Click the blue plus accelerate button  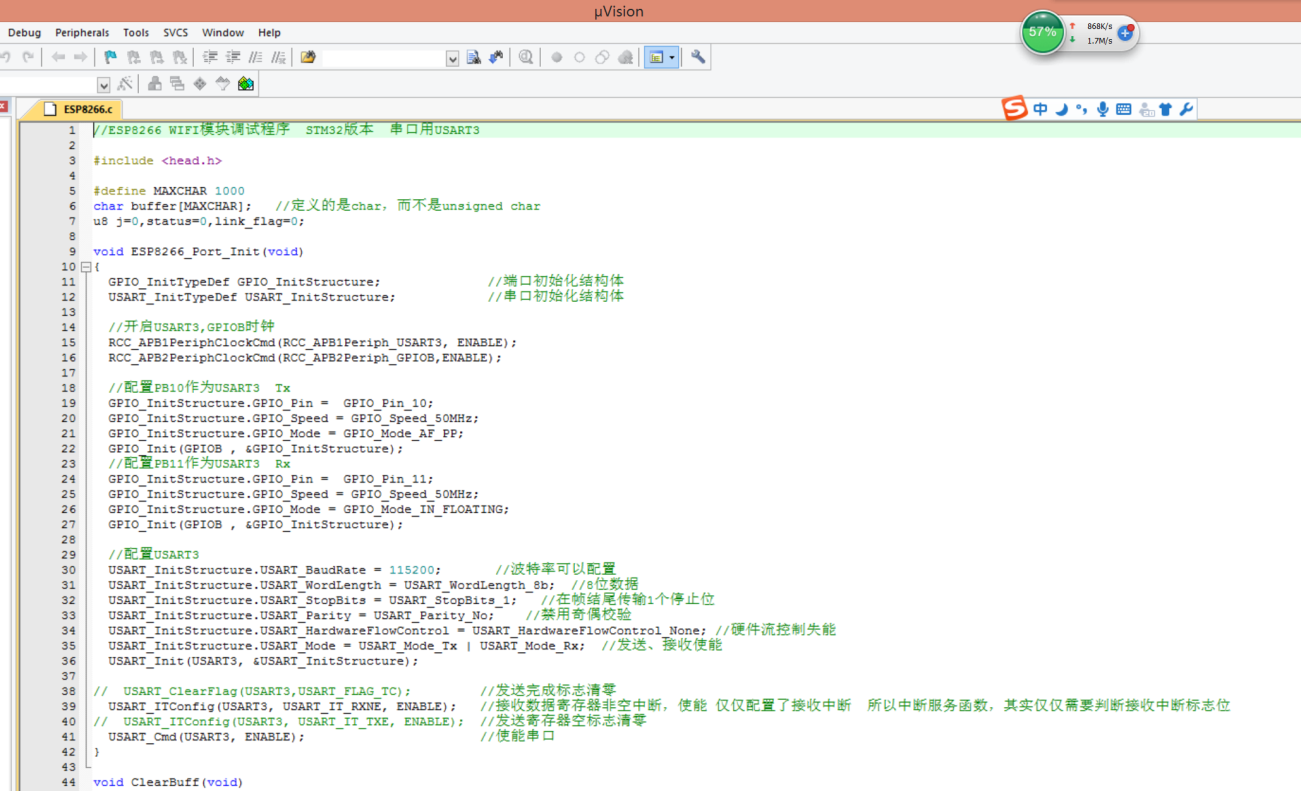pos(1125,33)
